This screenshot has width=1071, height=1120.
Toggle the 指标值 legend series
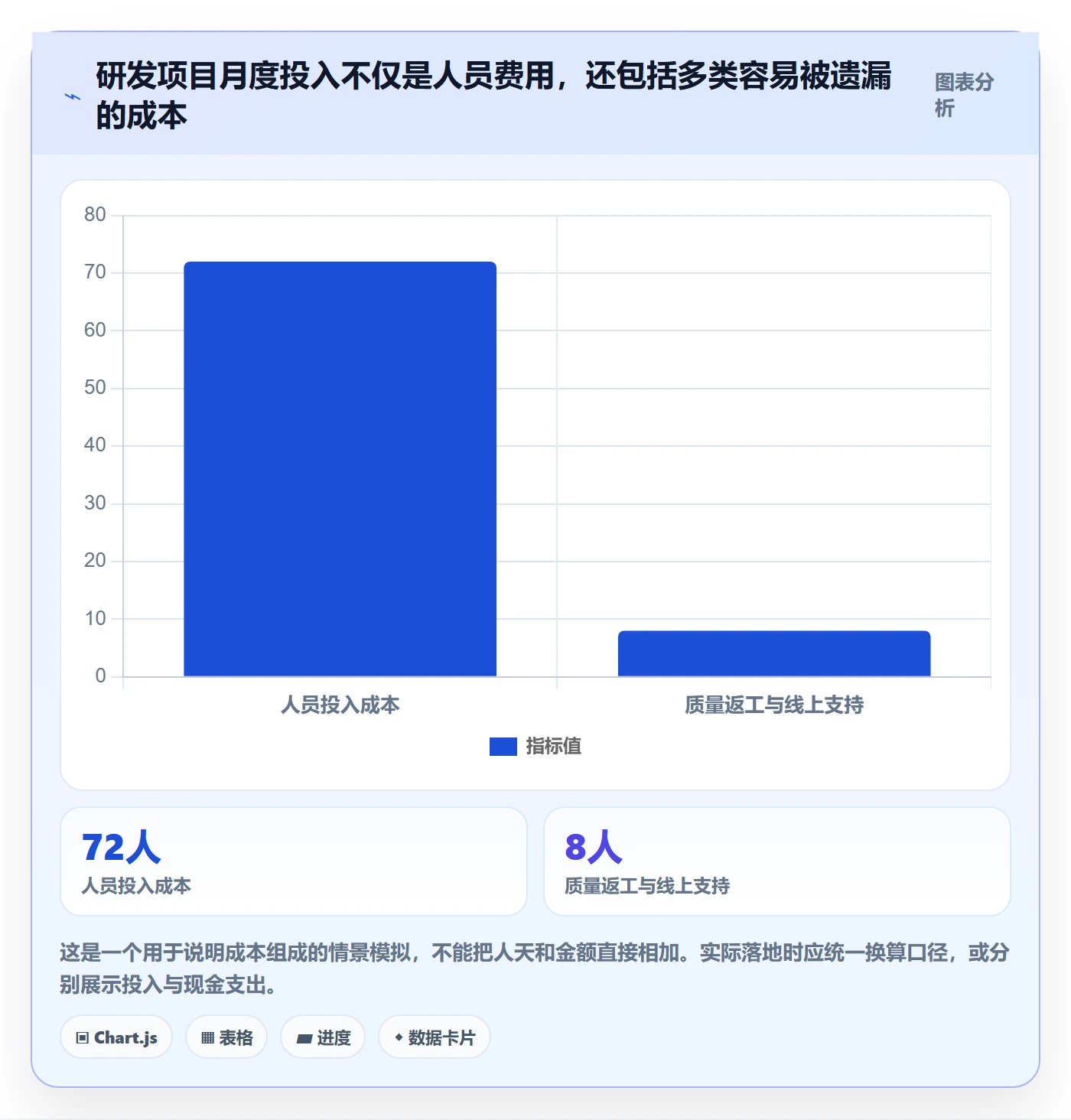(x=535, y=746)
